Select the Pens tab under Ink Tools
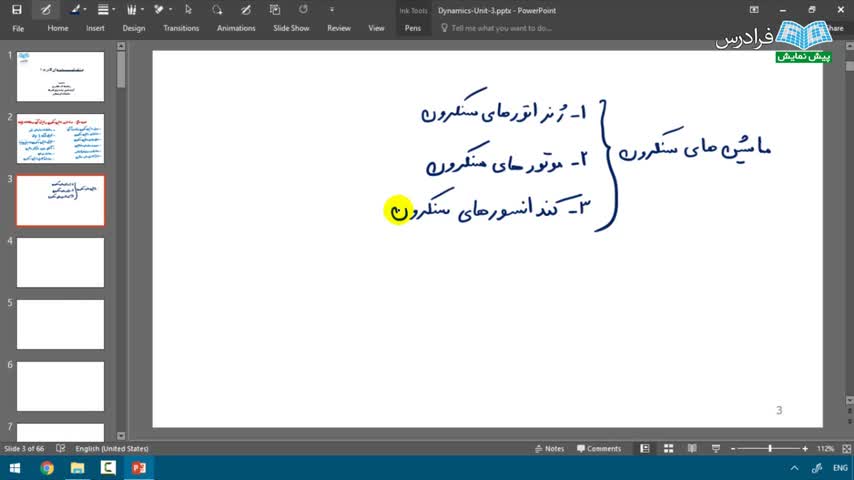The width and height of the screenshot is (854, 480). tap(413, 28)
